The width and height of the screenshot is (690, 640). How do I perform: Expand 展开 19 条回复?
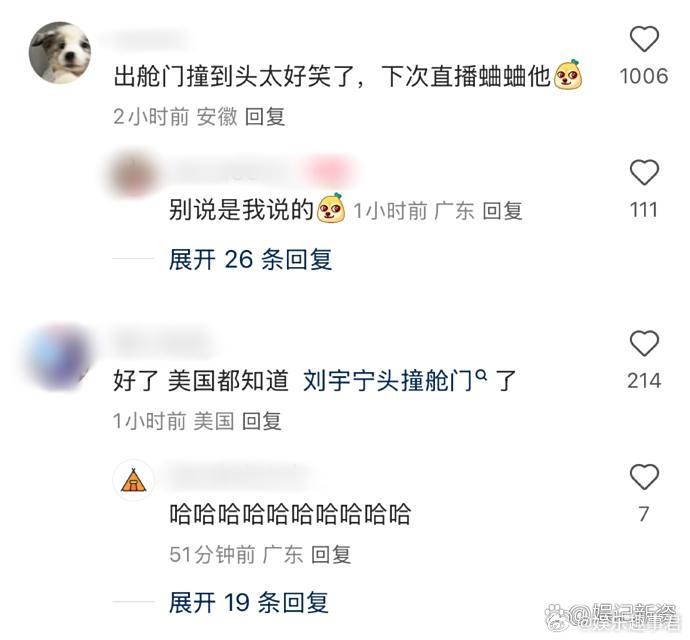[249, 602]
